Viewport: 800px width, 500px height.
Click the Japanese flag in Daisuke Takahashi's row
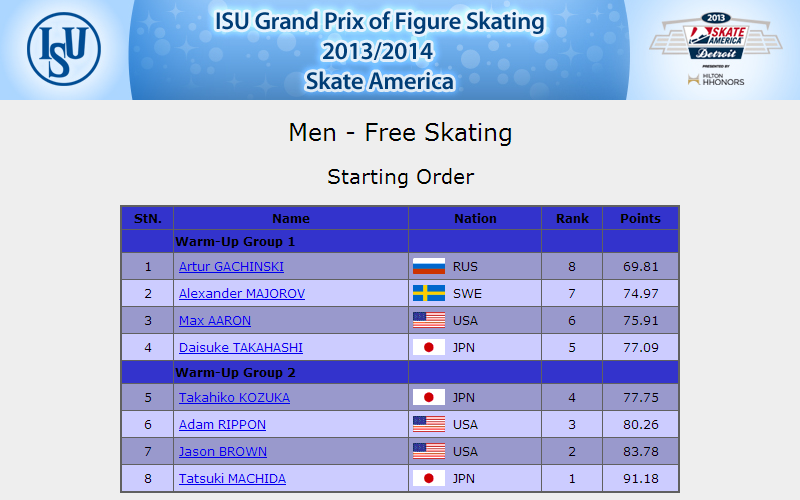[x=429, y=347]
